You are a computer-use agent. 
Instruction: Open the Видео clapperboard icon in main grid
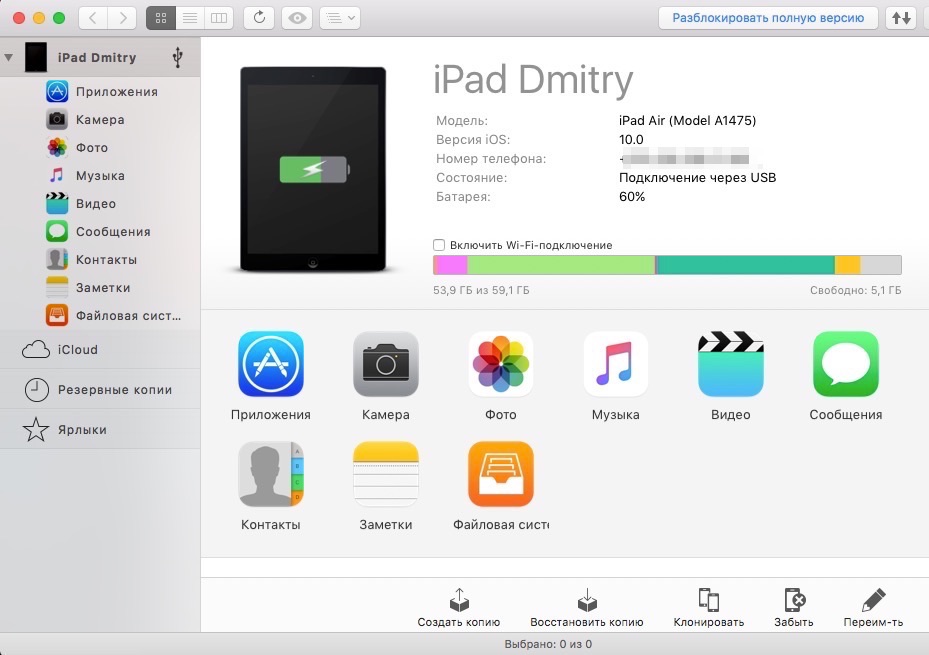[x=730, y=365]
